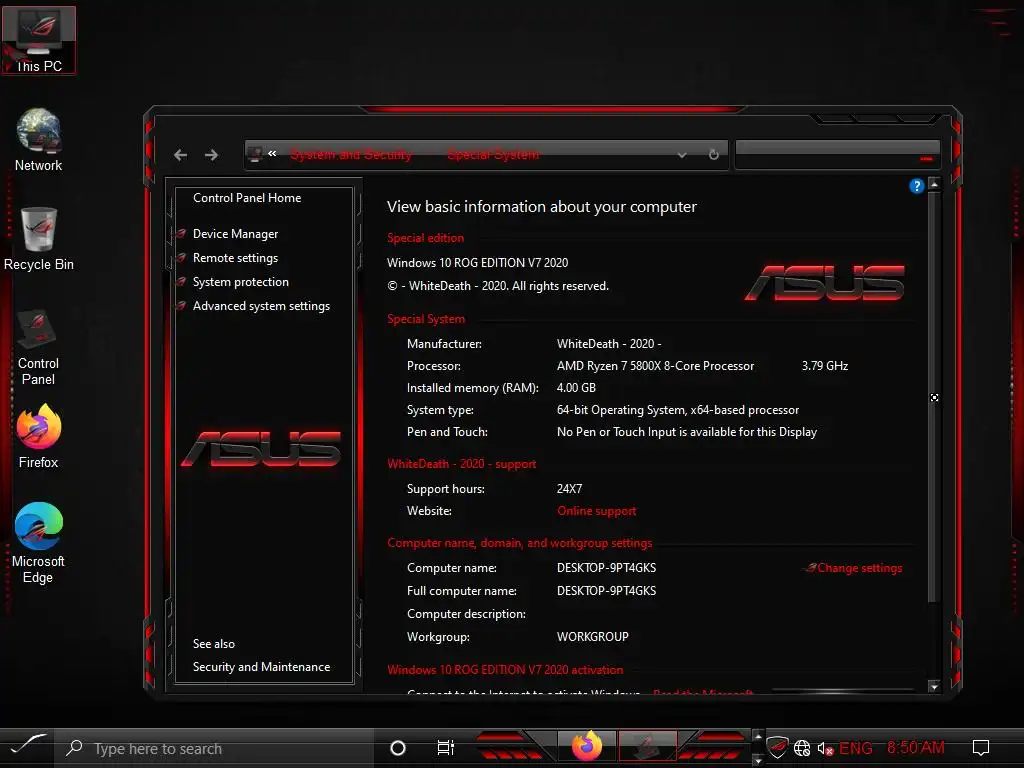Open Task View on taskbar

pos(445,748)
